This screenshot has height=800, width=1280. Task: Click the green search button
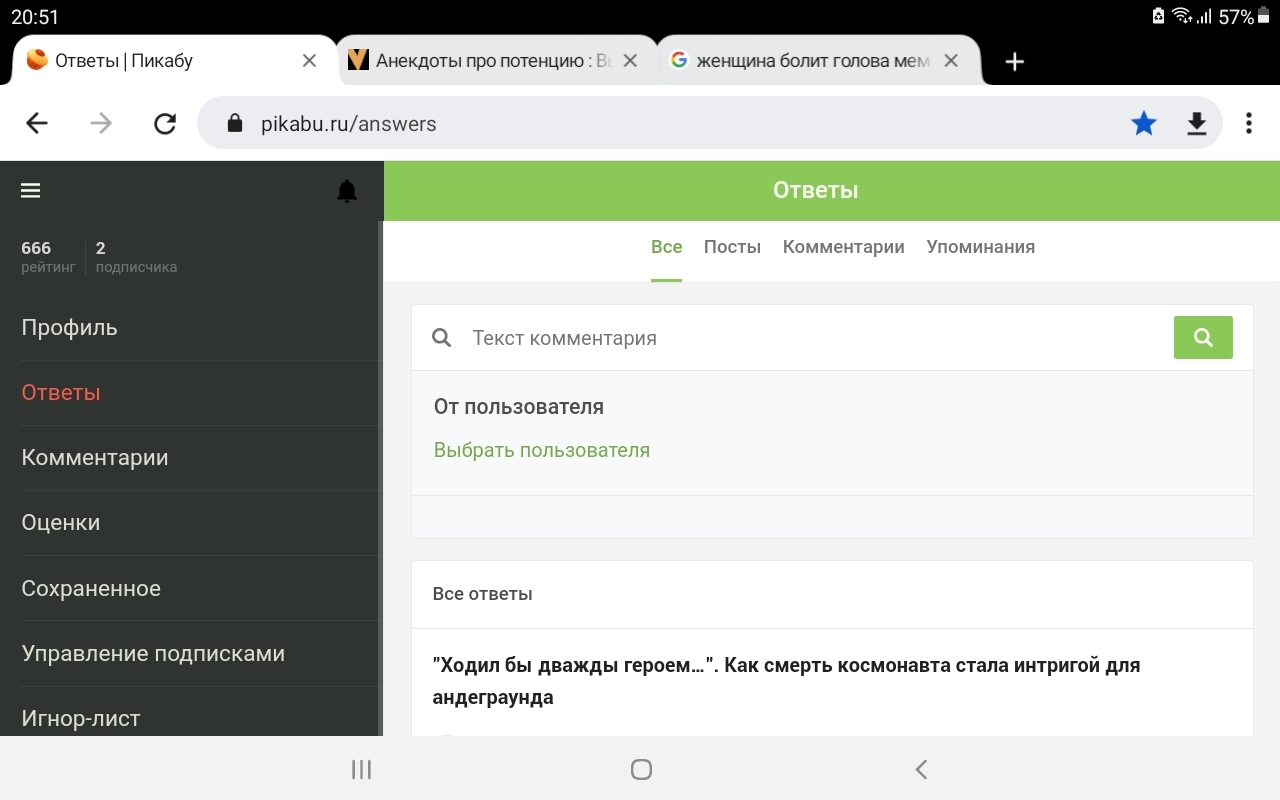(1203, 338)
